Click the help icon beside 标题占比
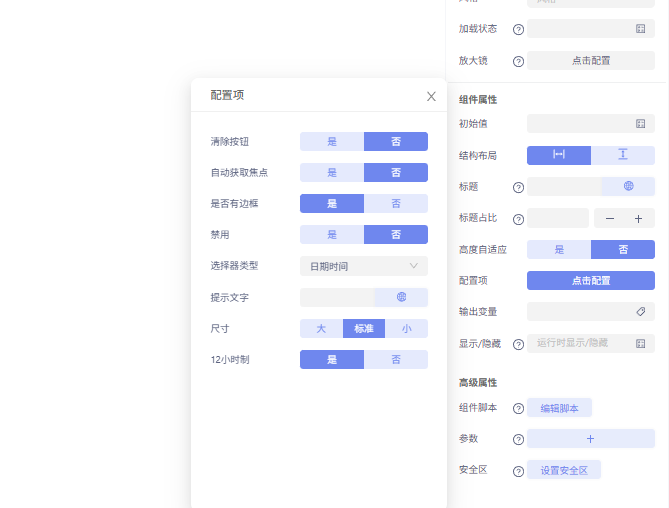The width and height of the screenshot is (669, 508). point(518,219)
